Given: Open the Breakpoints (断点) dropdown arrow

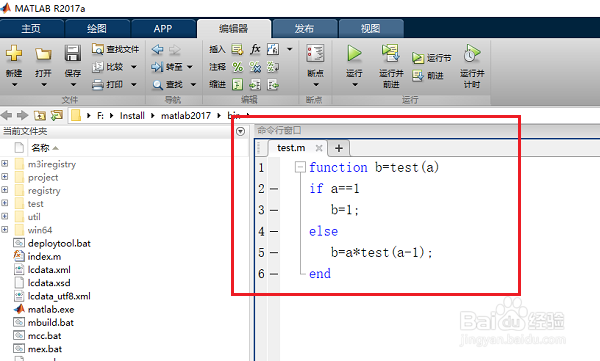Looking at the screenshot, I should tap(316, 85).
